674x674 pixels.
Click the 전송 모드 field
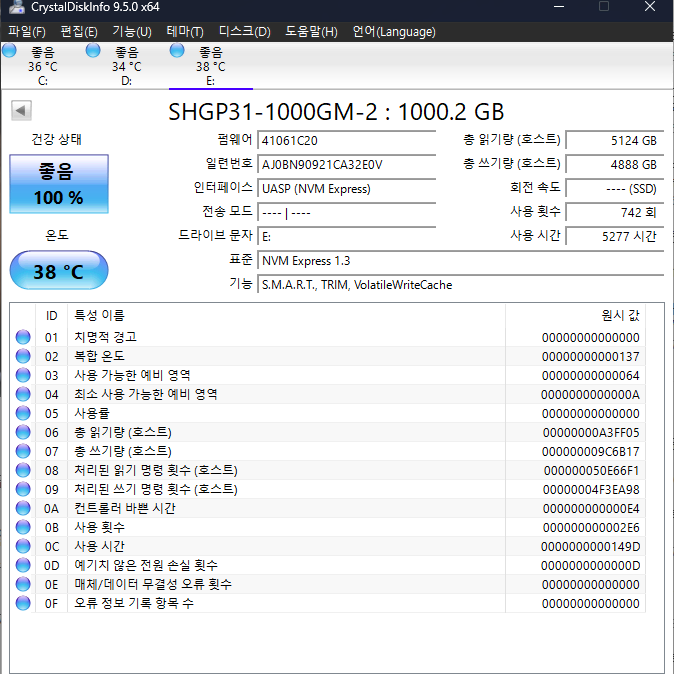(x=346, y=213)
